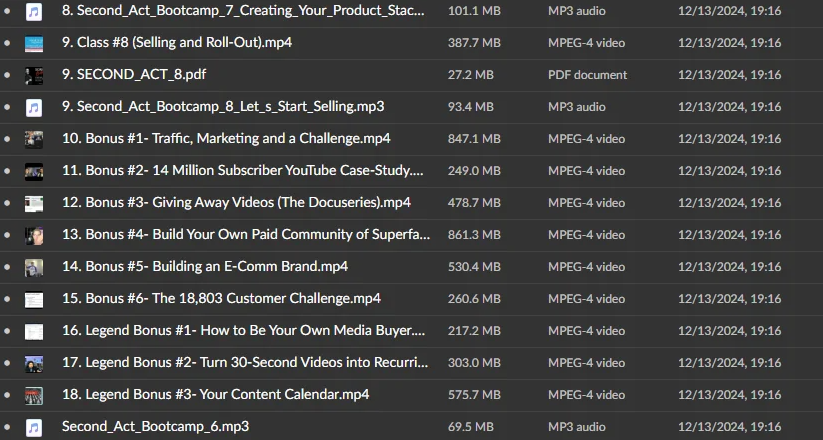Screen dimensions: 823x440
Task: Click the bullet marker beside SECOND_ACT_8.pdf row
Action: (7, 75)
